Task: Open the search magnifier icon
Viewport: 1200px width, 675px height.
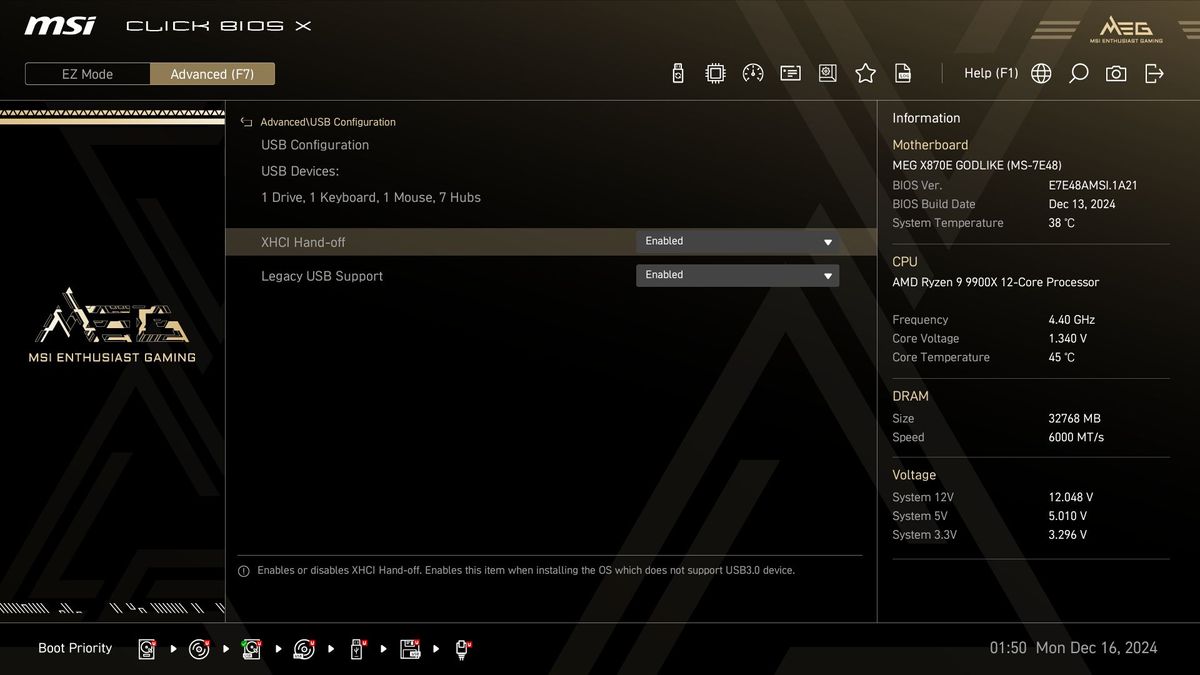Action: click(1078, 73)
